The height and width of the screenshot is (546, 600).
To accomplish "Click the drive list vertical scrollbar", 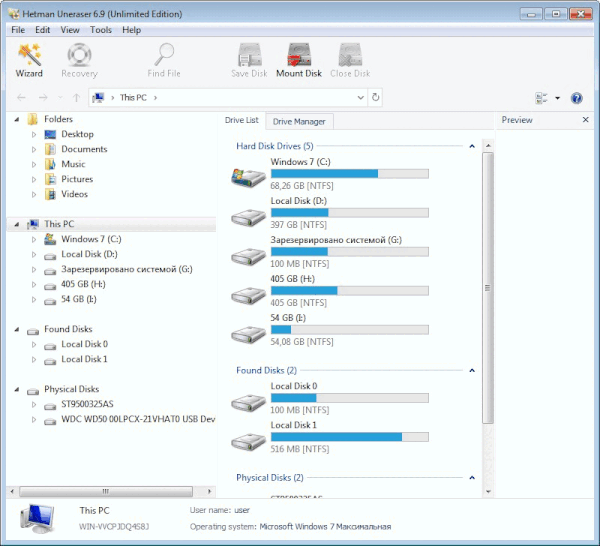I will coord(488,288).
